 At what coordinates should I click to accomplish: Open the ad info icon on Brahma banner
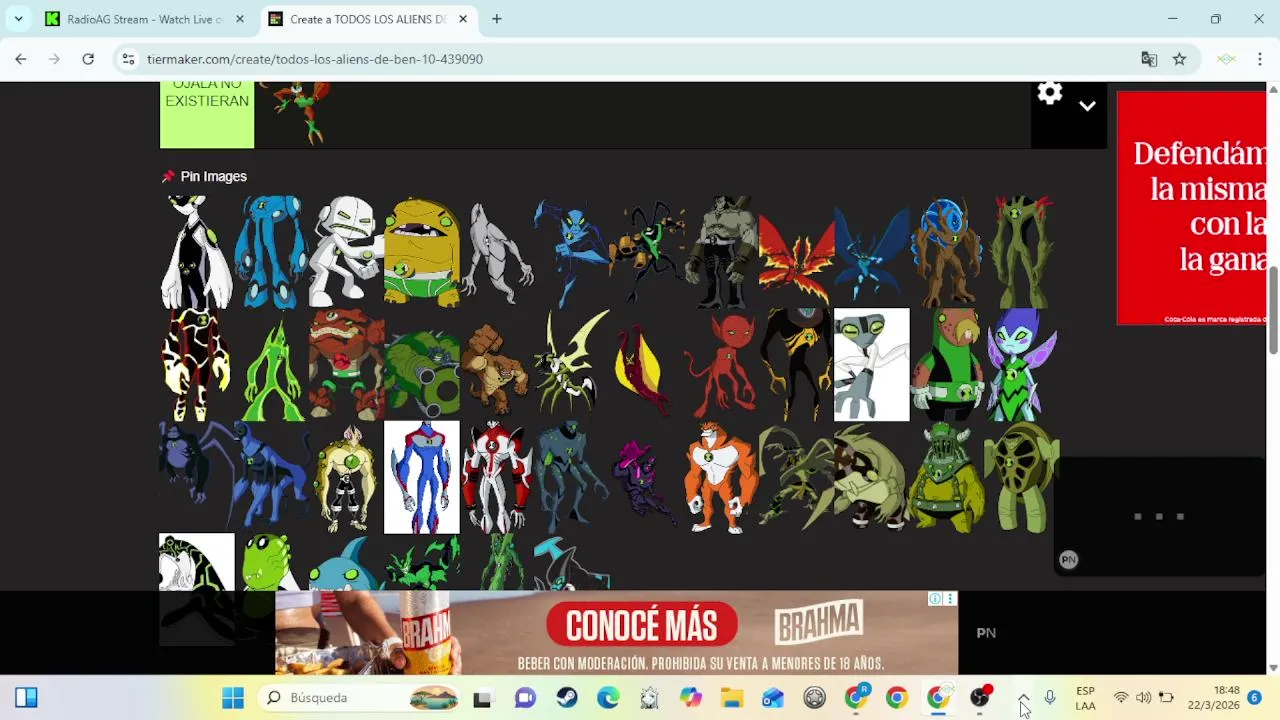[x=934, y=599]
